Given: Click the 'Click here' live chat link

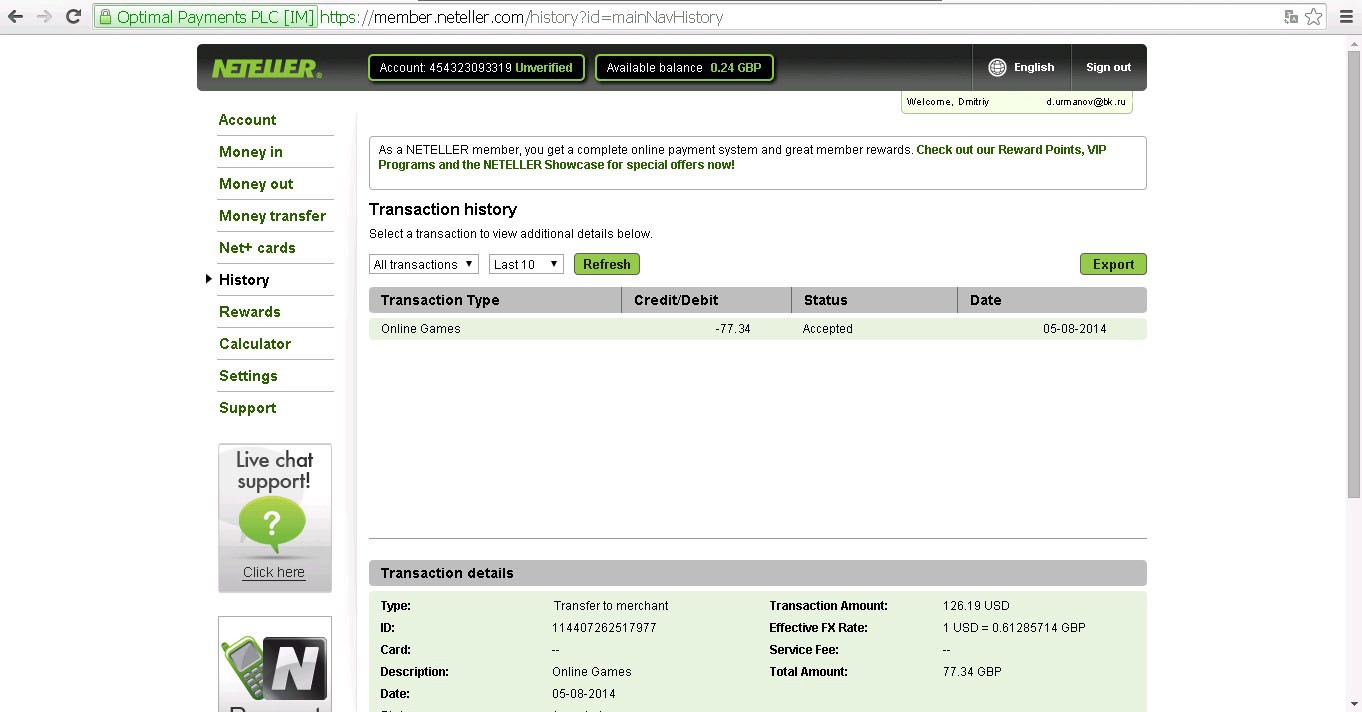Looking at the screenshot, I should pos(274,572).
